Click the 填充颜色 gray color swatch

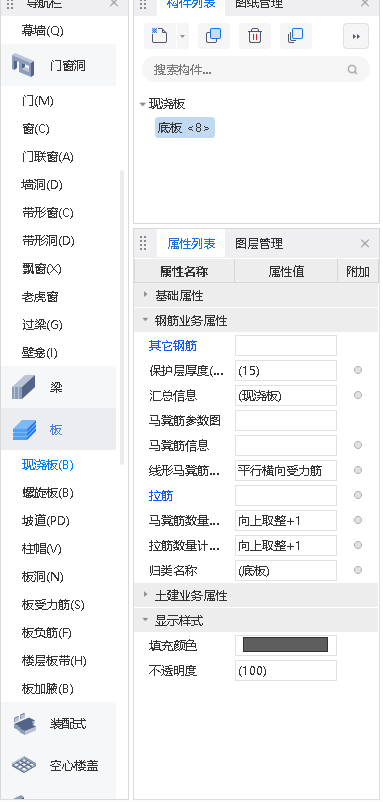(285, 644)
